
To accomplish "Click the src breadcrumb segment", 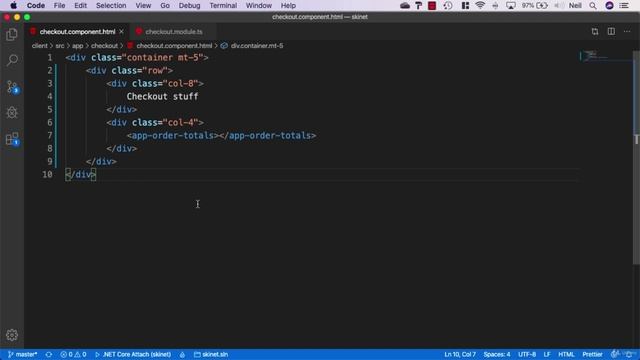I will 60,46.
